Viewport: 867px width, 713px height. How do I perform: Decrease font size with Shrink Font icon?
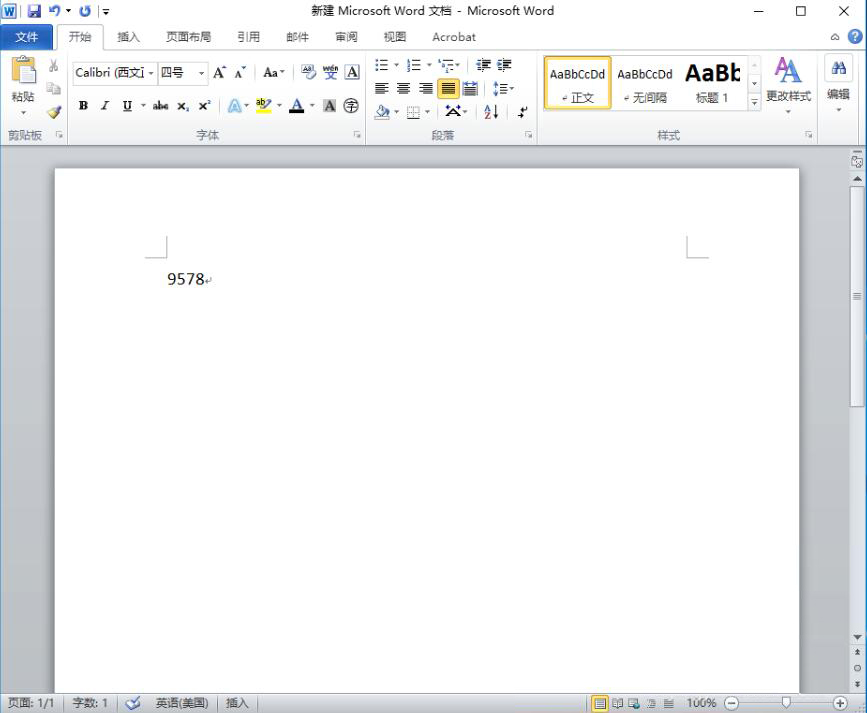[x=240, y=72]
